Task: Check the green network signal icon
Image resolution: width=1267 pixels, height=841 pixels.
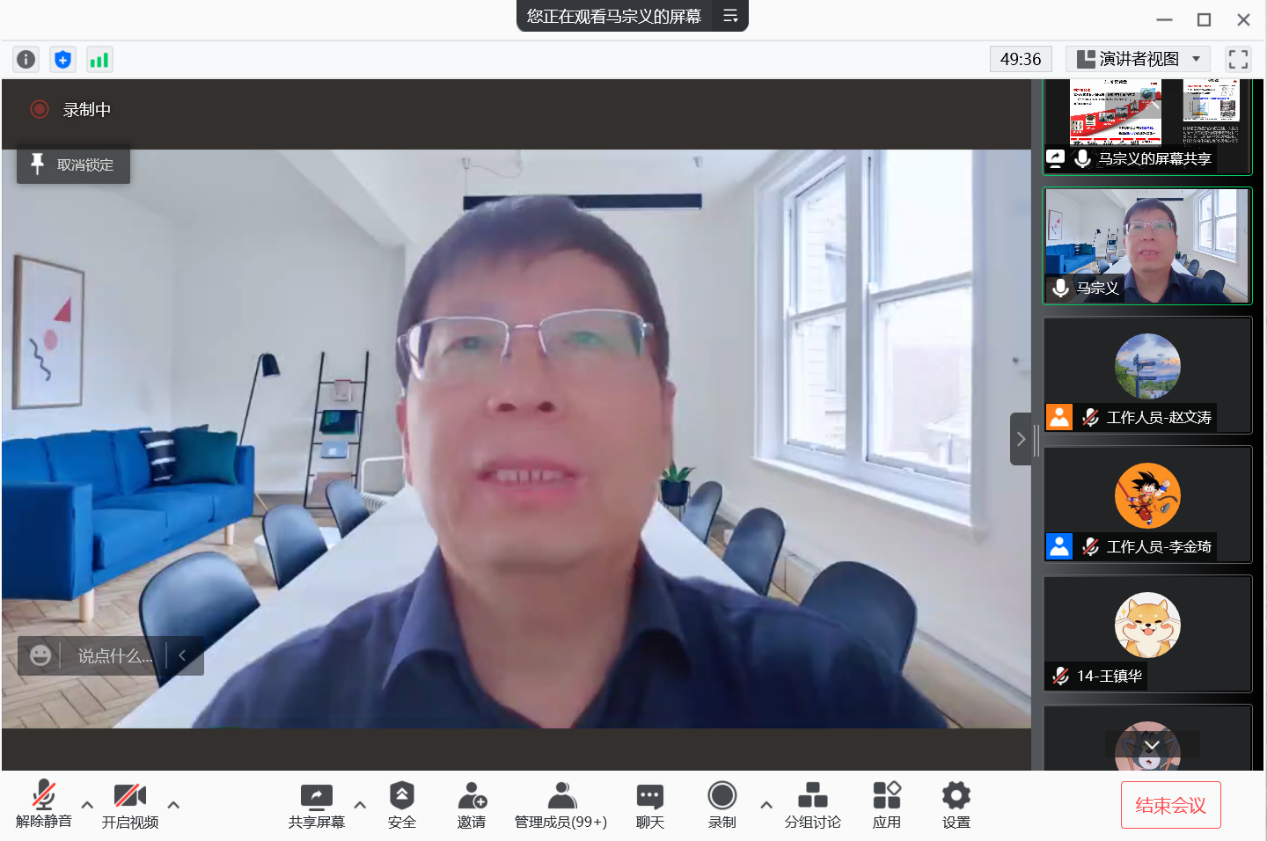Action: click(x=99, y=60)
